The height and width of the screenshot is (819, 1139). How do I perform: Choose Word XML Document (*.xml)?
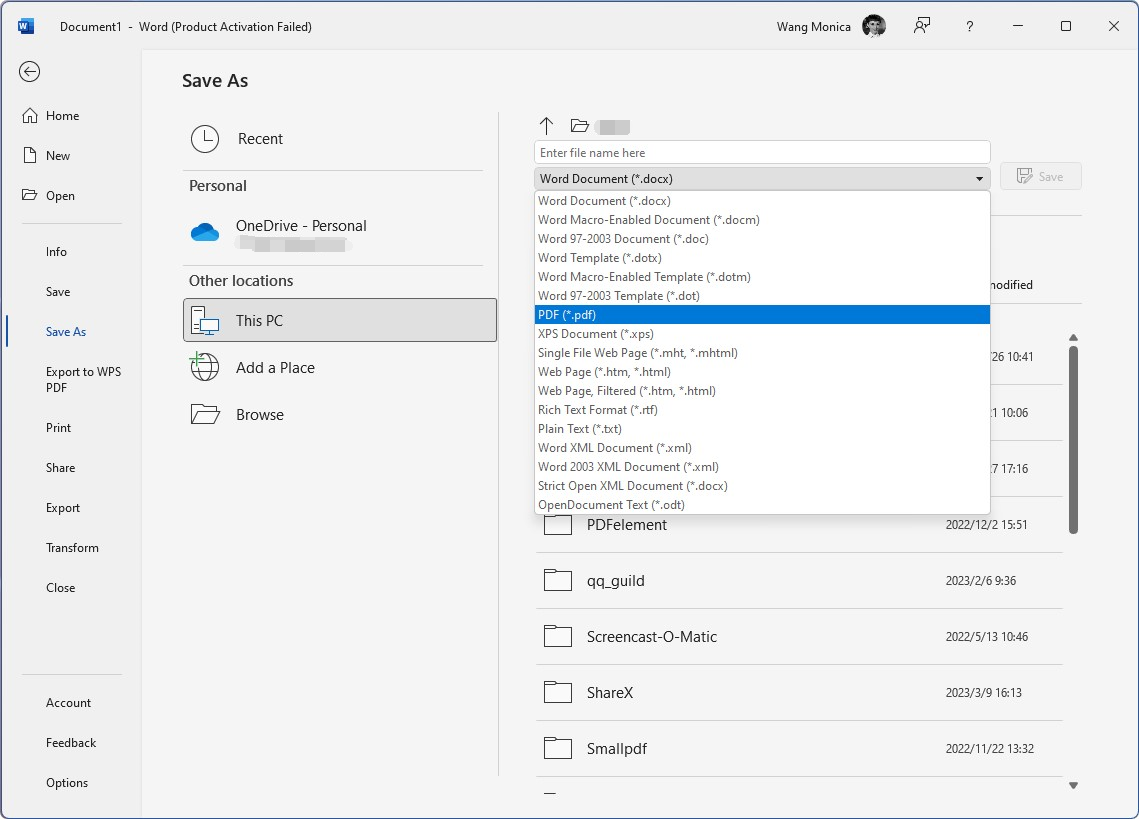(x=762, y=448)
